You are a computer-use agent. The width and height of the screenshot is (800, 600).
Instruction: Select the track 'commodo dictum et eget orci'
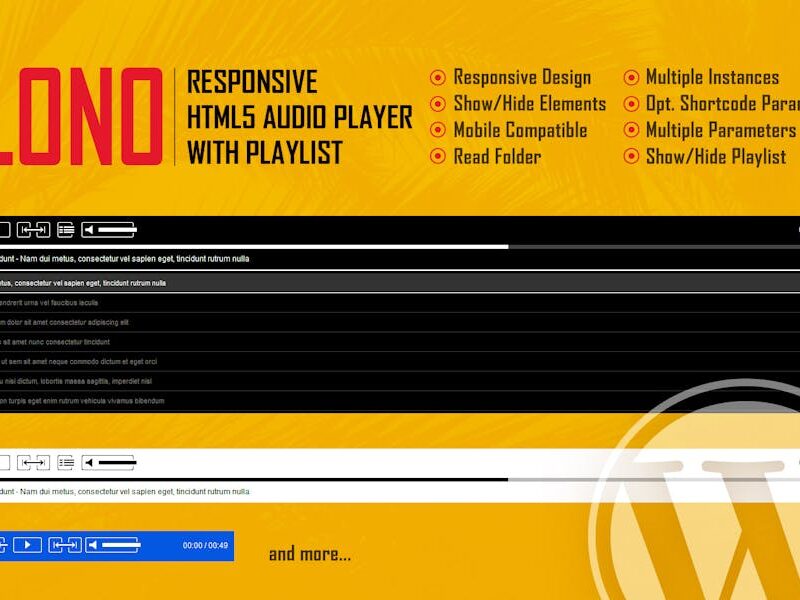point(400,362)
